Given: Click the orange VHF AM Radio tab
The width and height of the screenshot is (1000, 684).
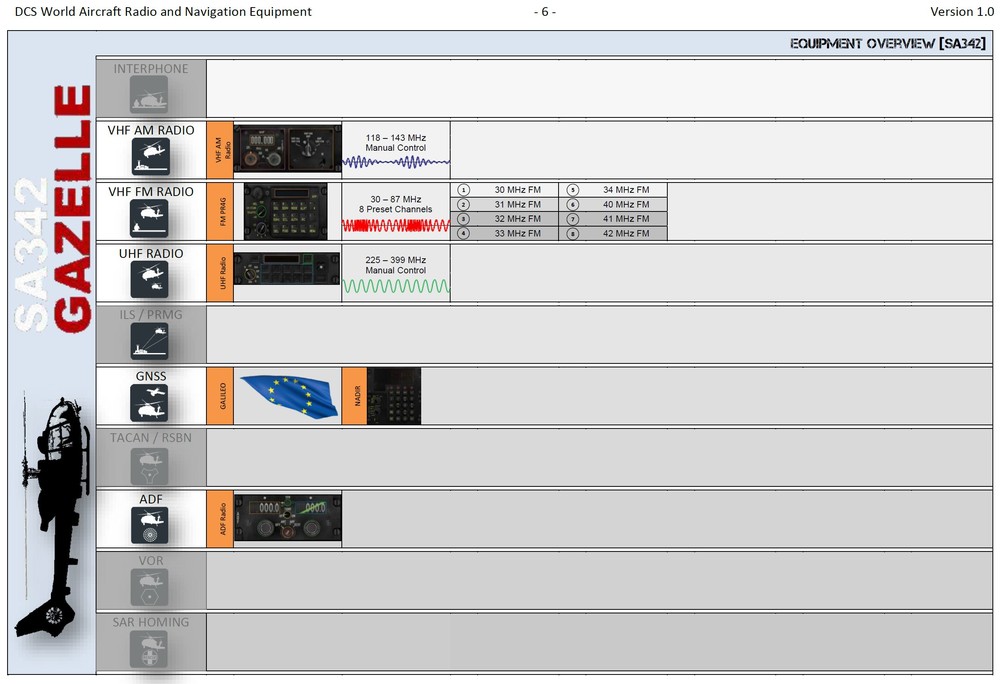Looking at the screenshot, I should pyautogui.click(x=219, y=150).
